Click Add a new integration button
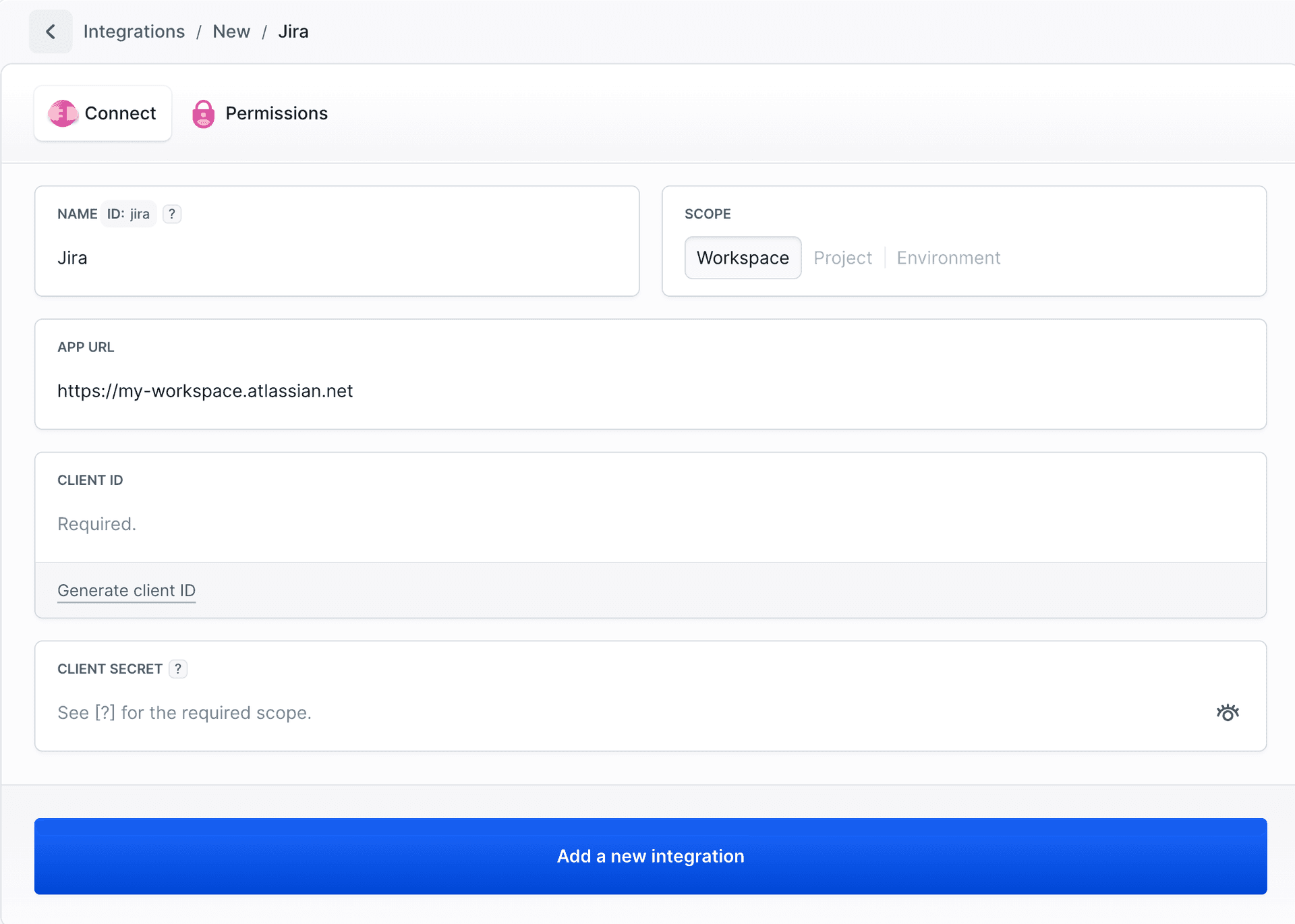The width and height of the screenshot is (1295, 924). tap(651, 857)
